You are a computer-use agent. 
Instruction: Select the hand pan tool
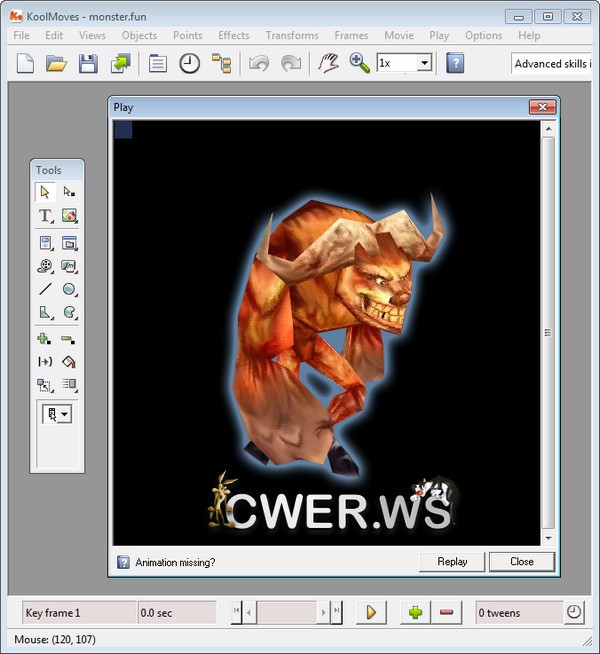(328, 63)
